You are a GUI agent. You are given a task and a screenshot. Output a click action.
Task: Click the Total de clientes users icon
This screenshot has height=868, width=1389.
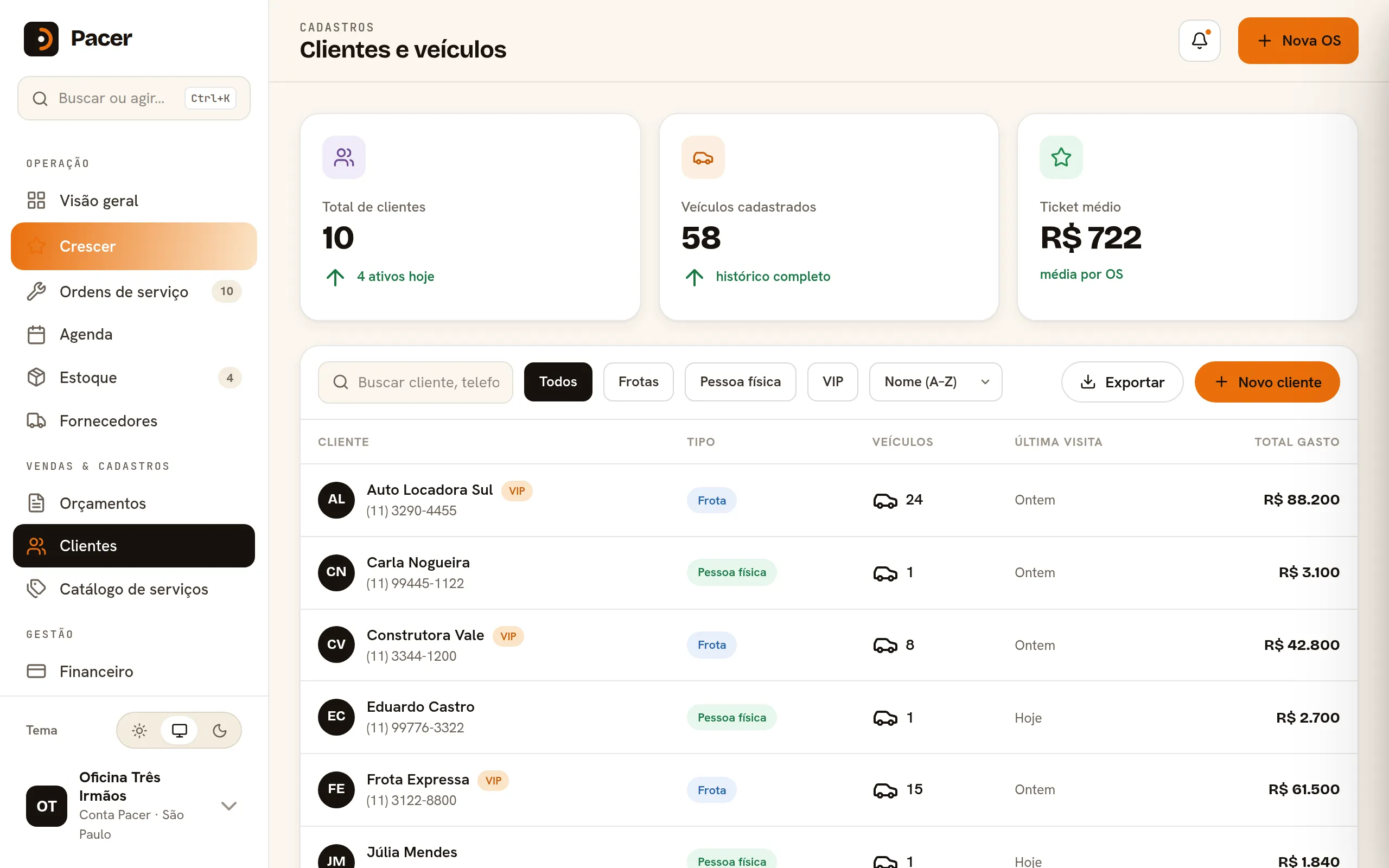[x=344, y=157]
